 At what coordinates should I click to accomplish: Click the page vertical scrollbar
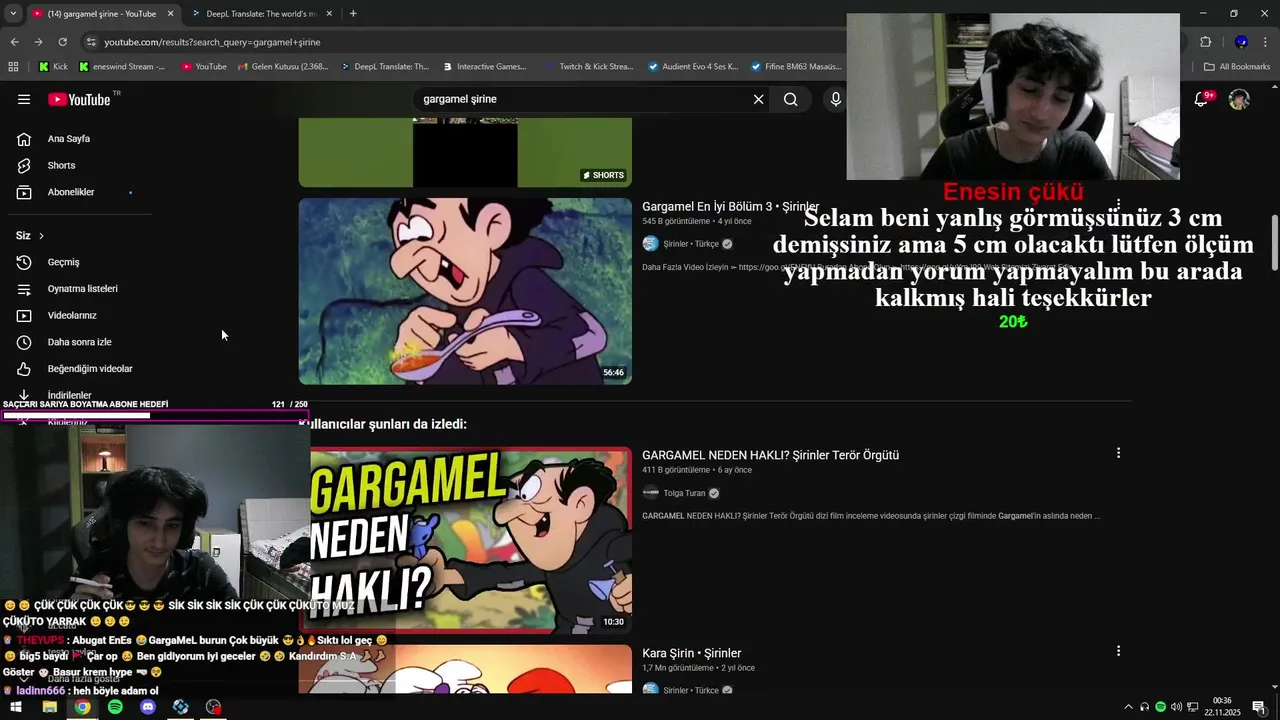(x=1274, y=242)
